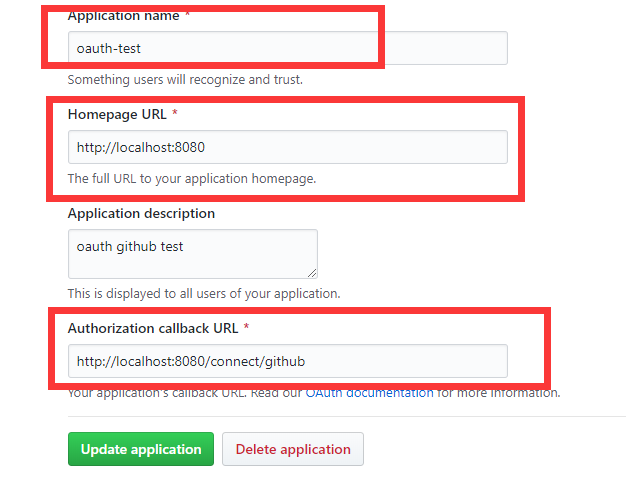Focus the Homepage URL text field
This screenshot has width=626, height=486.
[287, 147]
